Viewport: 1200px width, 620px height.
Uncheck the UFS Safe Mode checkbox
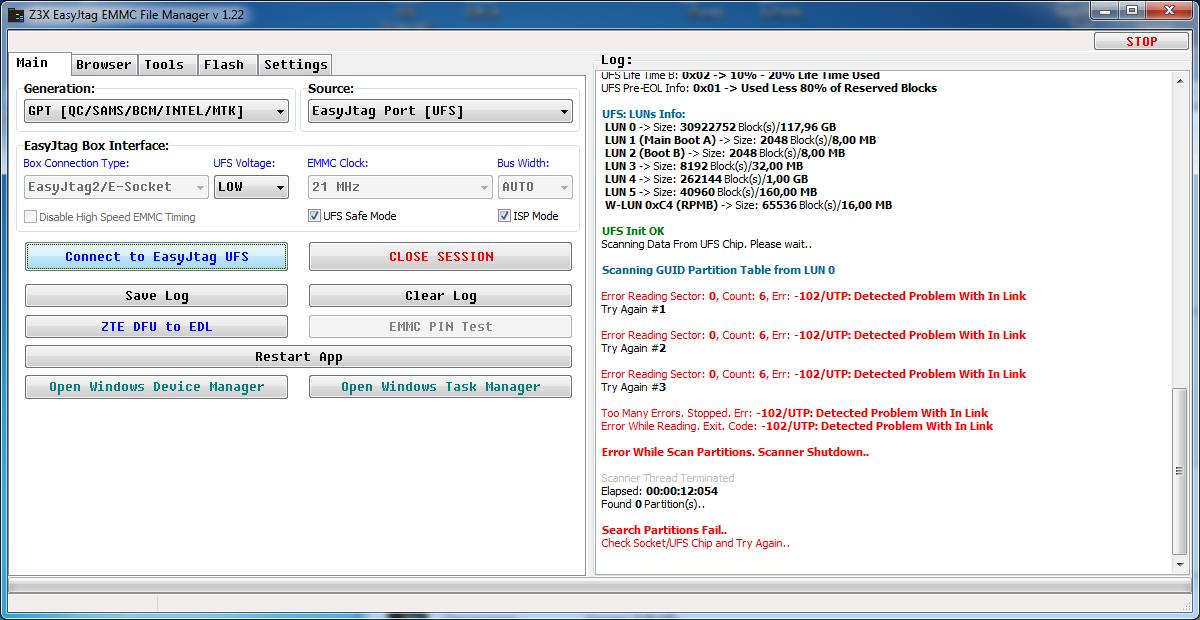315,216
